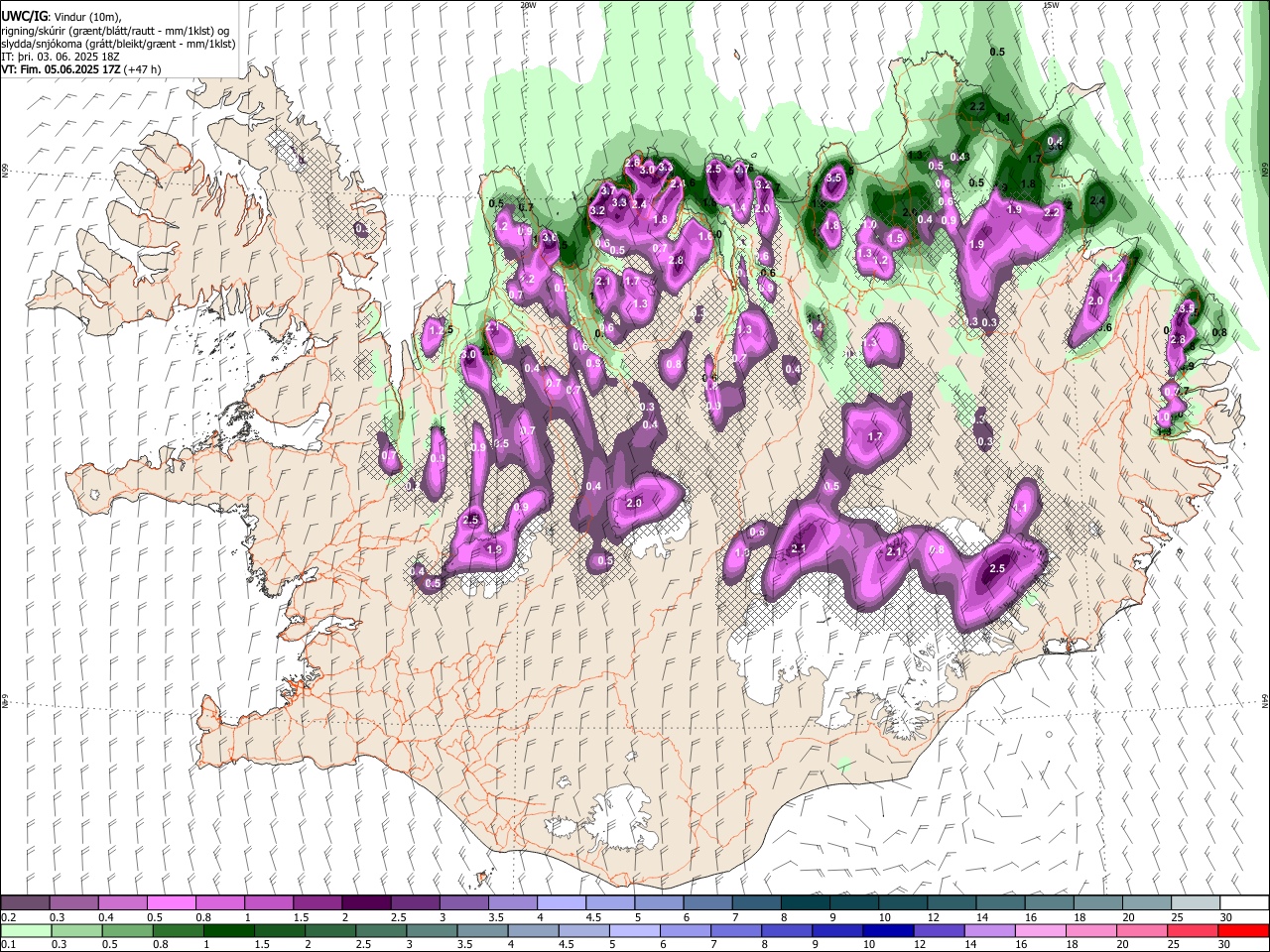Viewport: 1270px width, 952px height.
Task: Click the 'VT: Fim. 05.06.2025 17Z' valid time
Action: (x=63, y=69)
